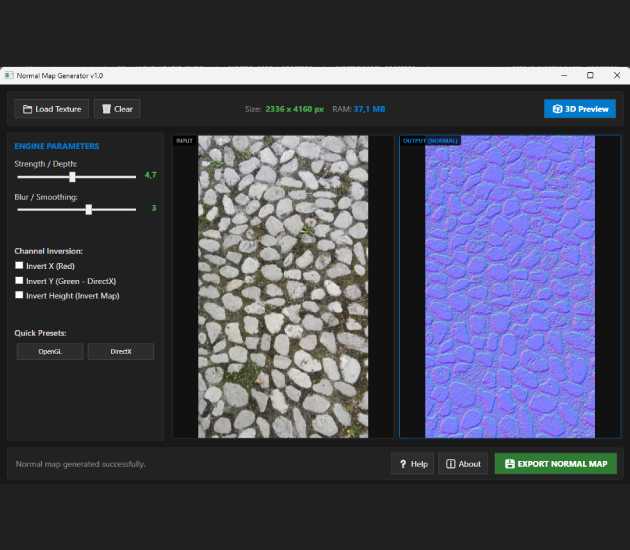Image resolution: width=630 pixels, height=550 pixels.
Task: Enable Invert X (Red) checkbox
Action: 19,265
